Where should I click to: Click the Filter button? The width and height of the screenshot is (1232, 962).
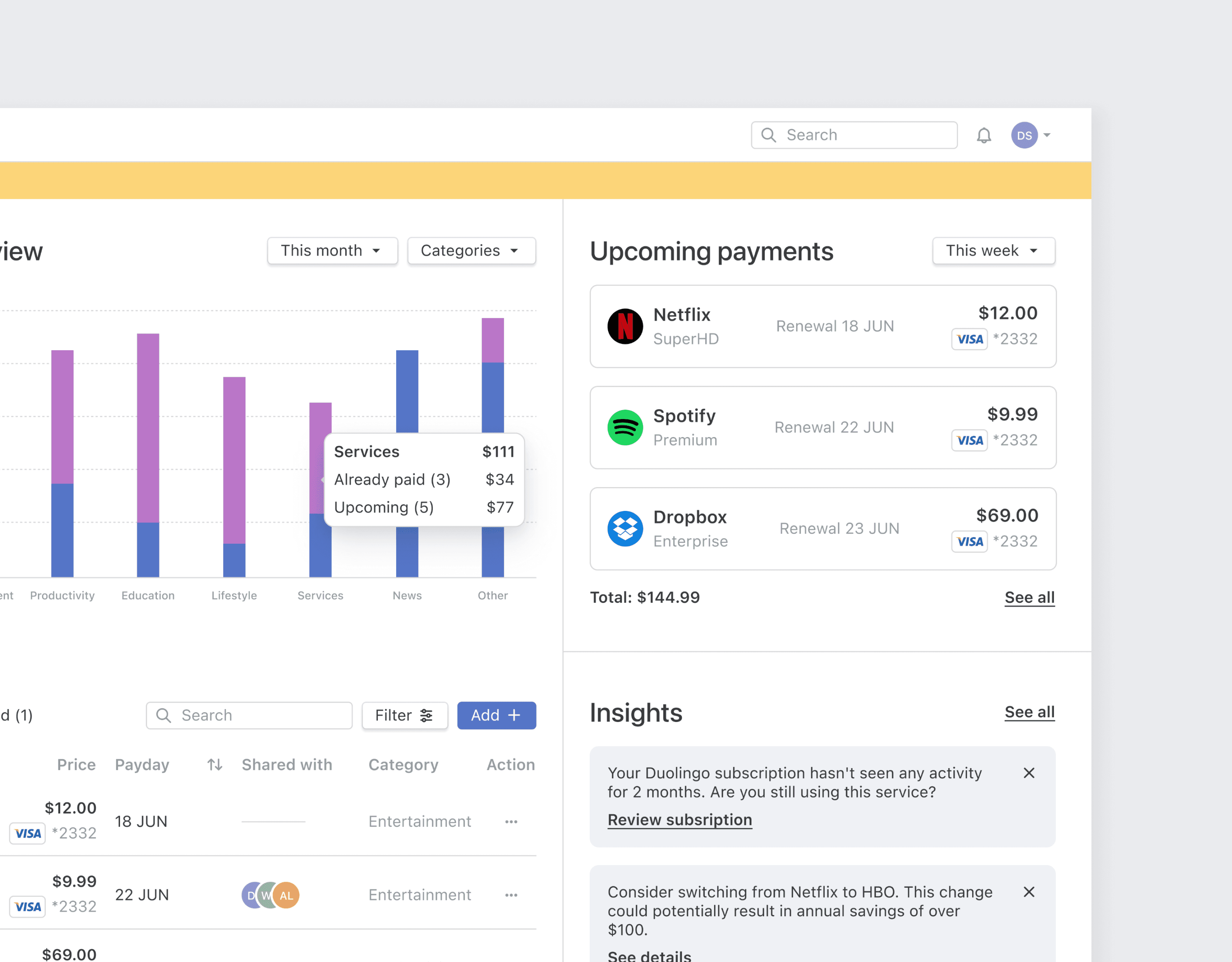pyautogui.click(x=404, y=716)
